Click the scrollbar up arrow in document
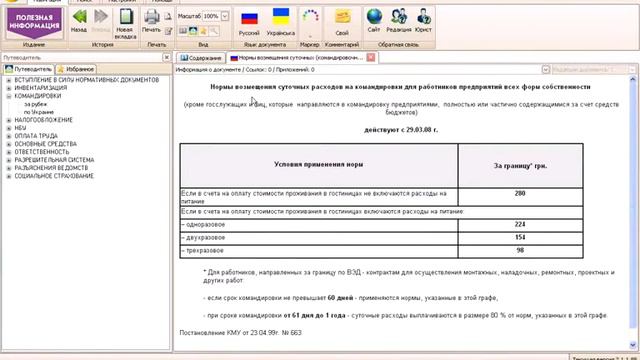The width and height of the screenshot is (640, 360). [633, 80]
